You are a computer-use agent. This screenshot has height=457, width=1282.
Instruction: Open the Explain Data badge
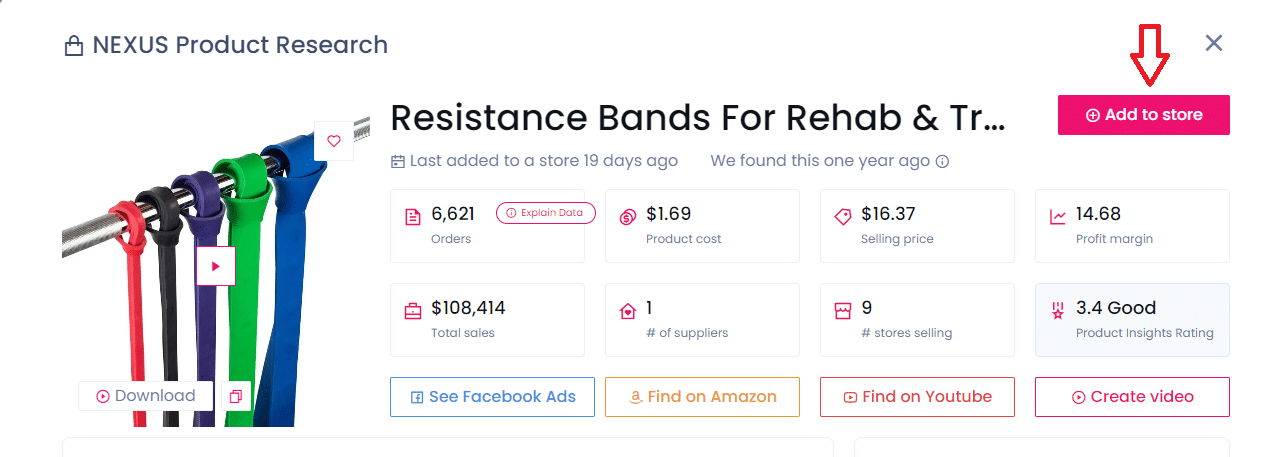coord(545,213)
